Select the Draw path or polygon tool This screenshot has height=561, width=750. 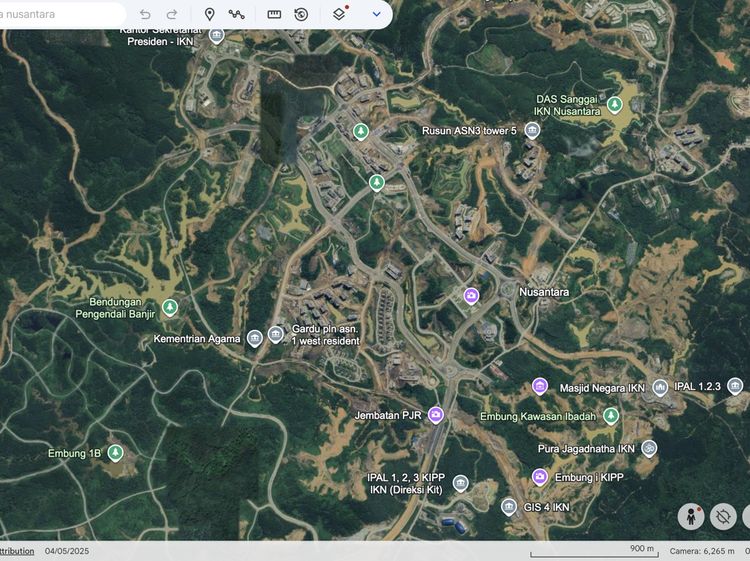(237, 14)
